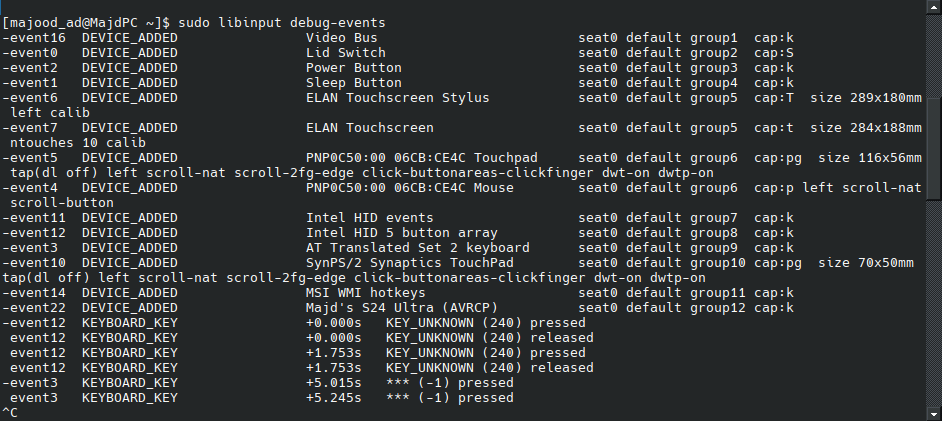This screenshot has height=421, width=942.
Task: Click the 'AT Translated Set 2 keyboard' line
Action: click(418, 248)
